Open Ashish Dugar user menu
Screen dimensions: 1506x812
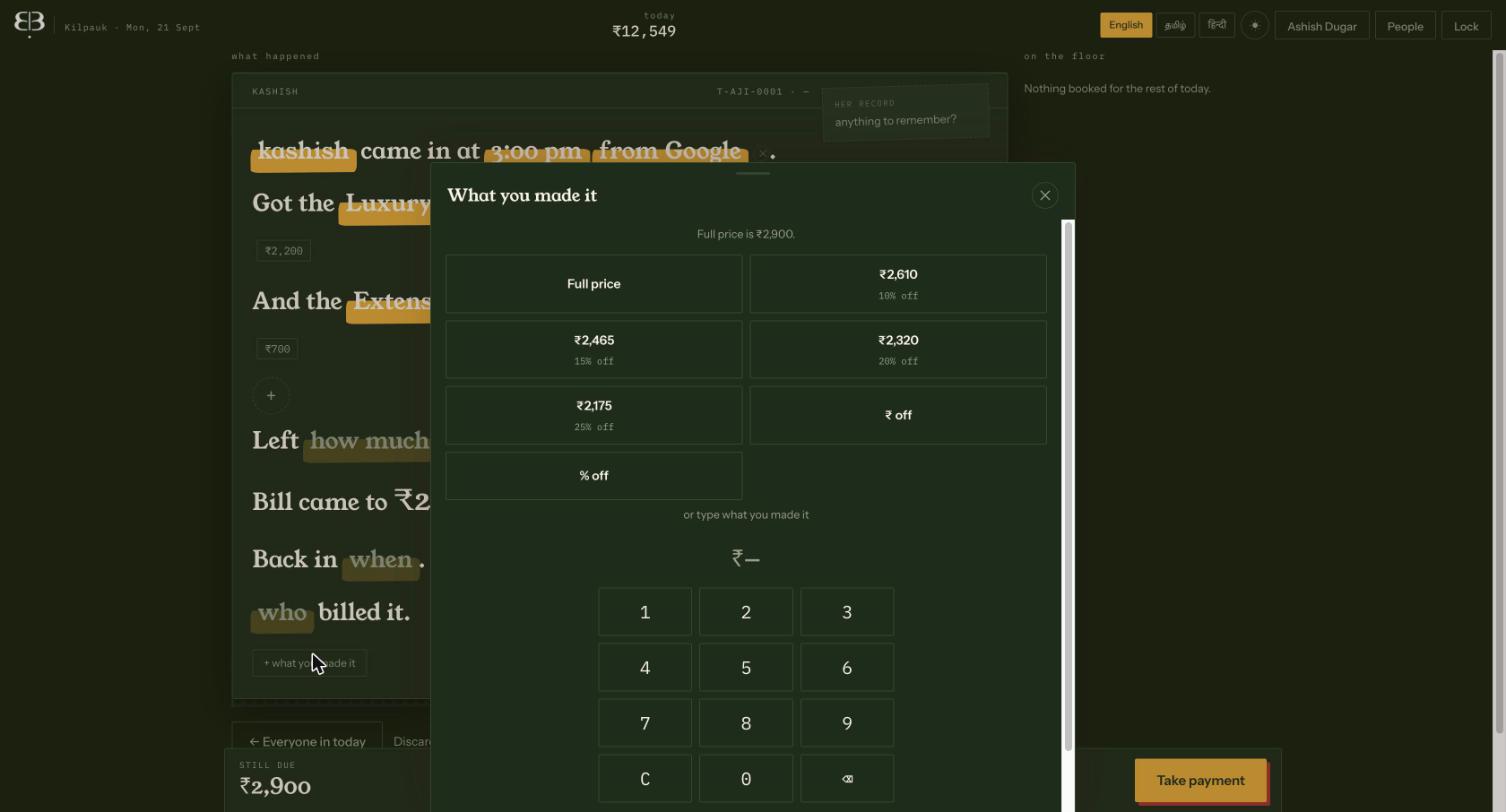click(1322, 26)
